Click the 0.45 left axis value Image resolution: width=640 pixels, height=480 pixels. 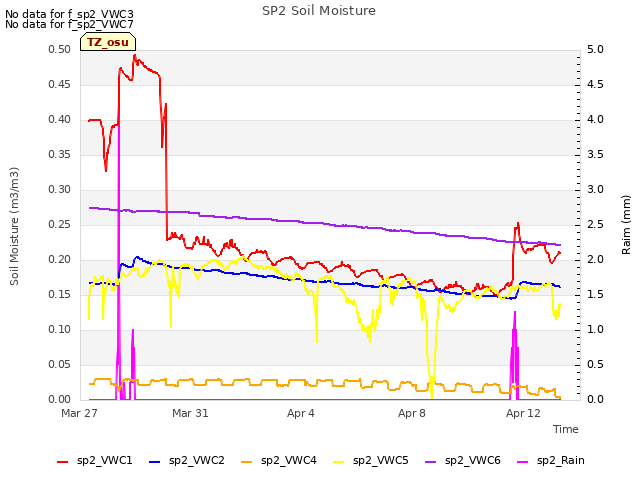click(x=60, y=84)
